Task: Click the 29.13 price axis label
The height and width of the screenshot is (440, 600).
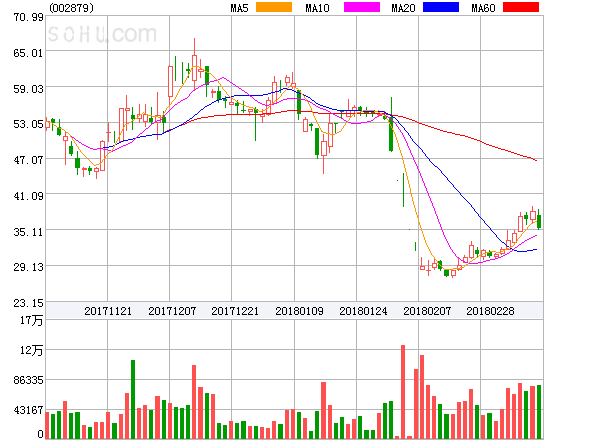Action: [28, 267]
